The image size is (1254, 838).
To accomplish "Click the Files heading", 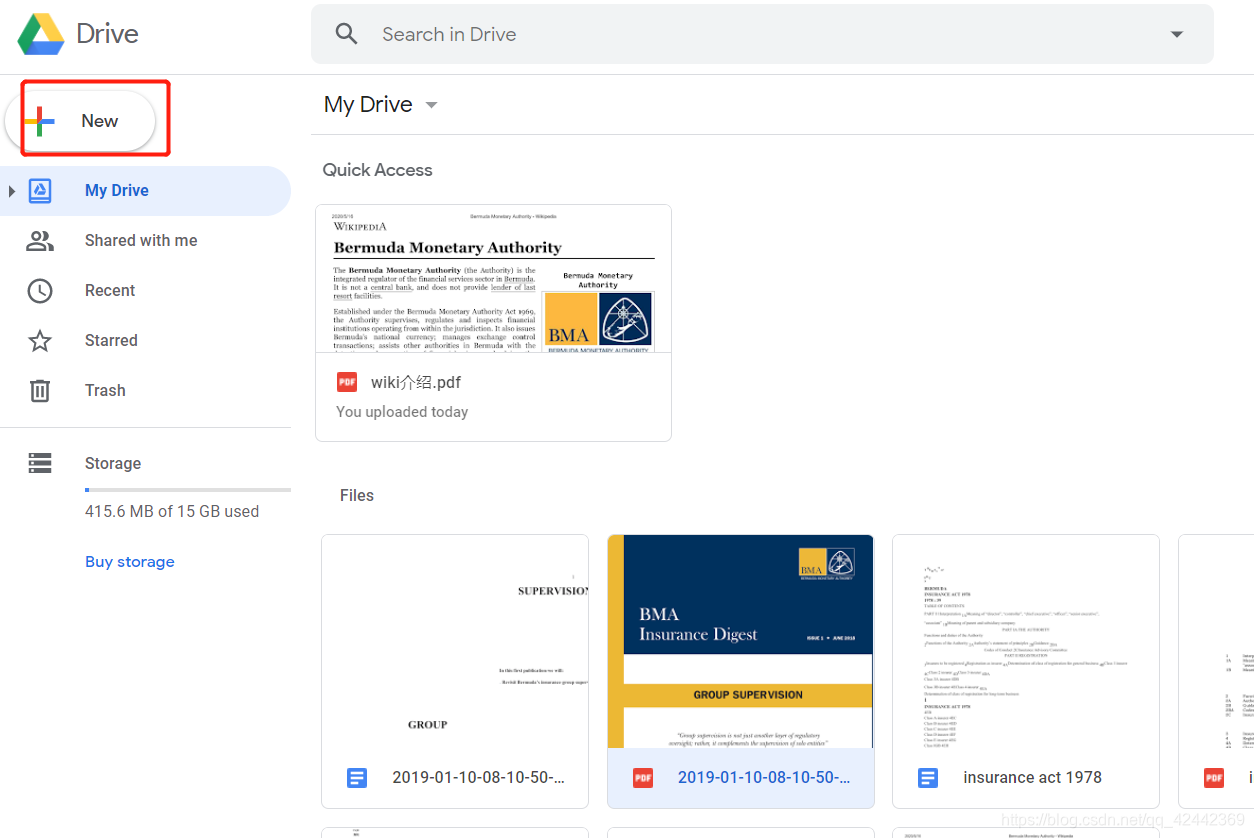I will (x=357, y=495).
